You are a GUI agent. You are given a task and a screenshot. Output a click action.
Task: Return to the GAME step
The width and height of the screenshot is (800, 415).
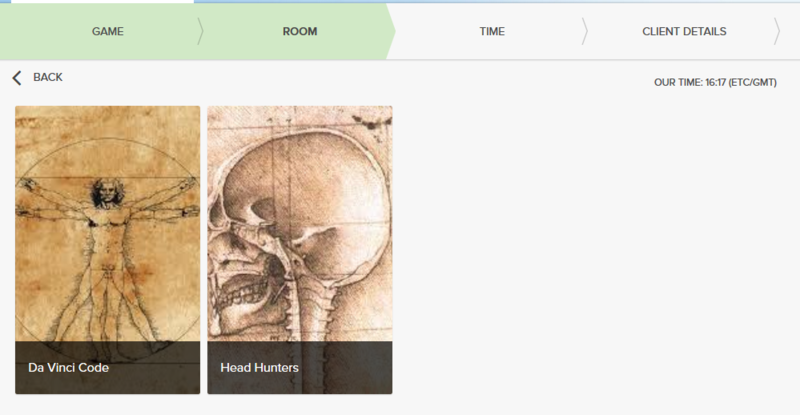[x=108, y=32]
